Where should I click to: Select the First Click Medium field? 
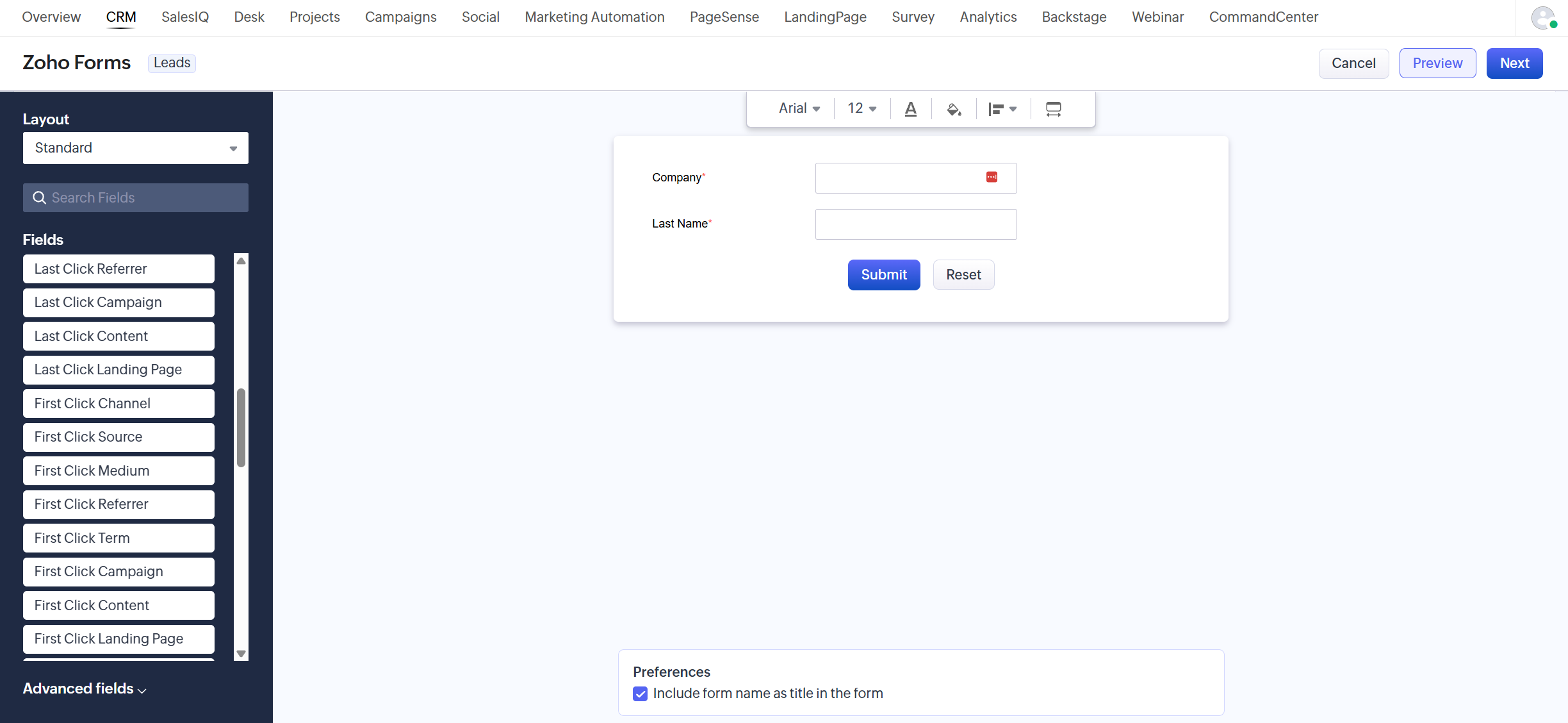[x=118, y=471]
